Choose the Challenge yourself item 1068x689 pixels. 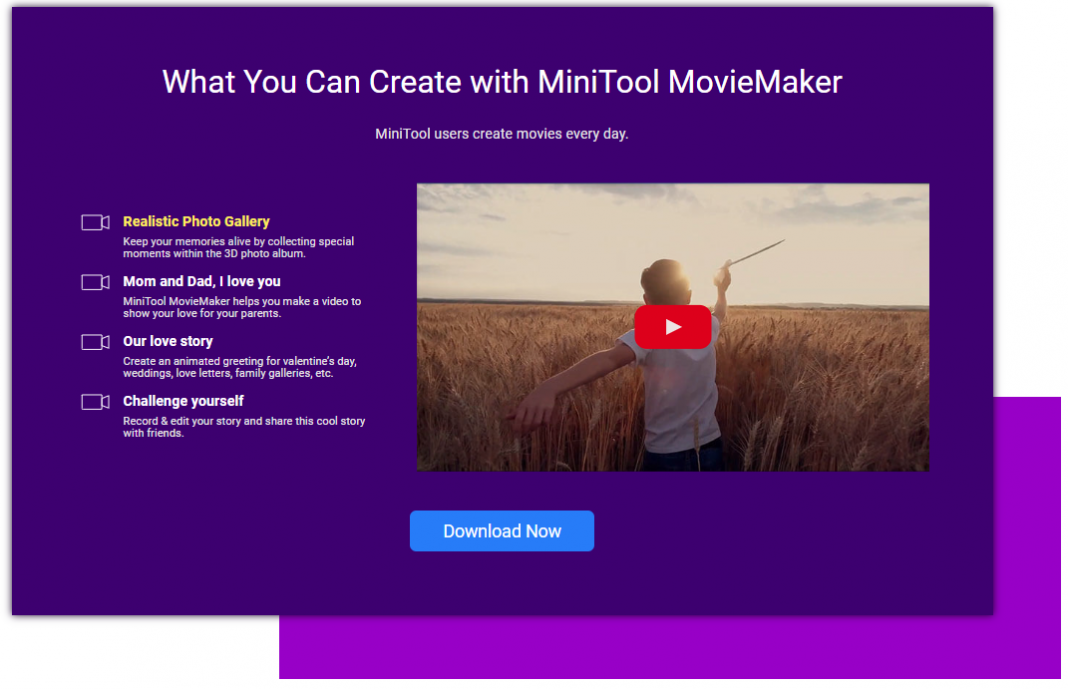(183, 401)
